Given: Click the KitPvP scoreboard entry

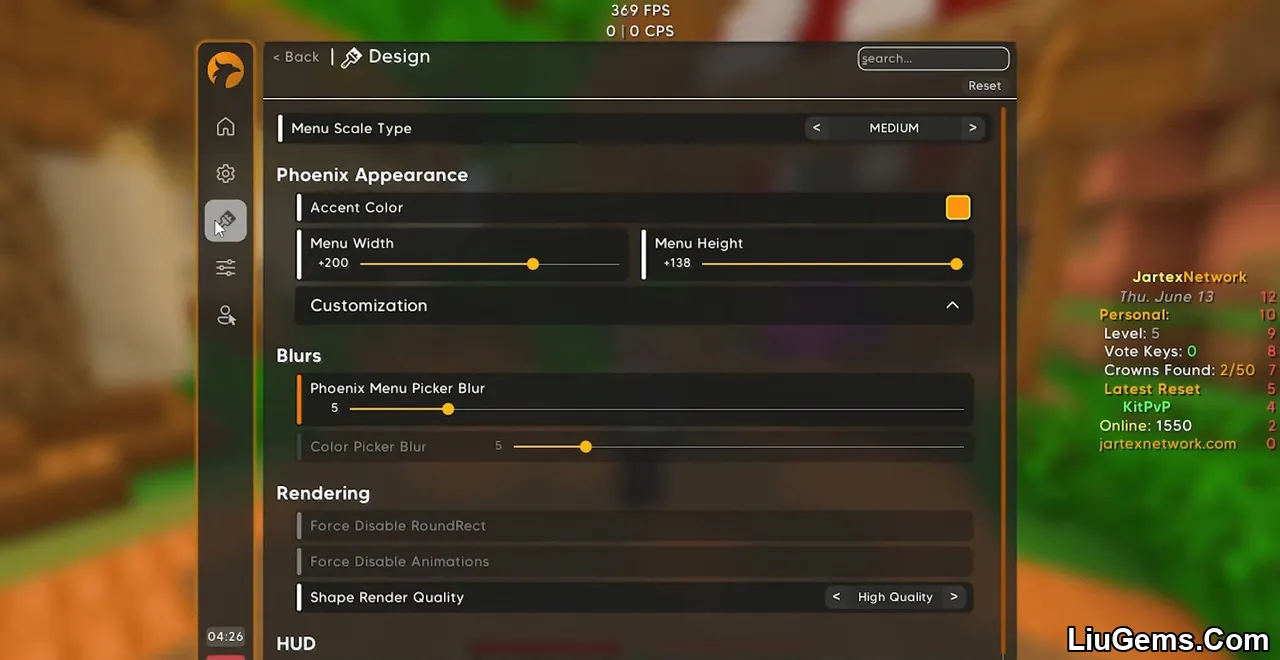Looking at the screenshot, I should pos(1146,407).
